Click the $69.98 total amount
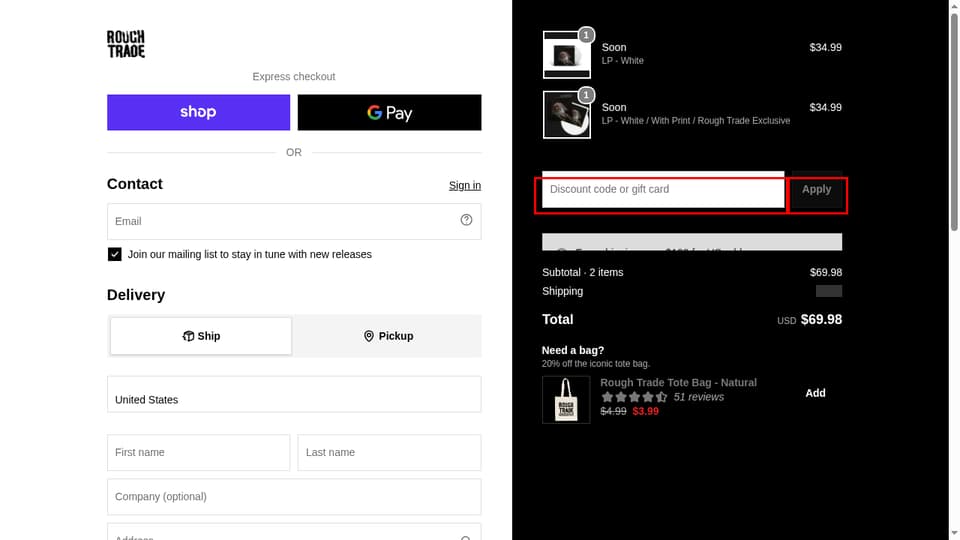Image resolution: width=960 pixels, height=540 pixels. click(x=821, y=320)
